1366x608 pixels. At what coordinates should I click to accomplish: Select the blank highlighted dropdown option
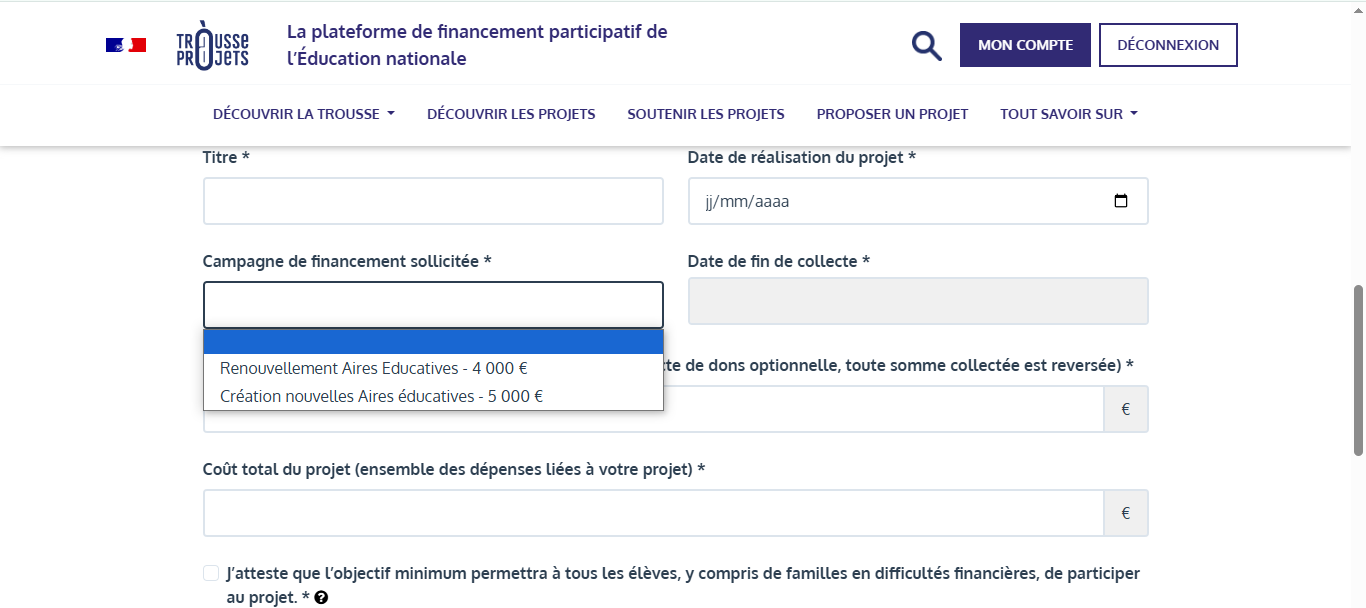click(433, 342)
